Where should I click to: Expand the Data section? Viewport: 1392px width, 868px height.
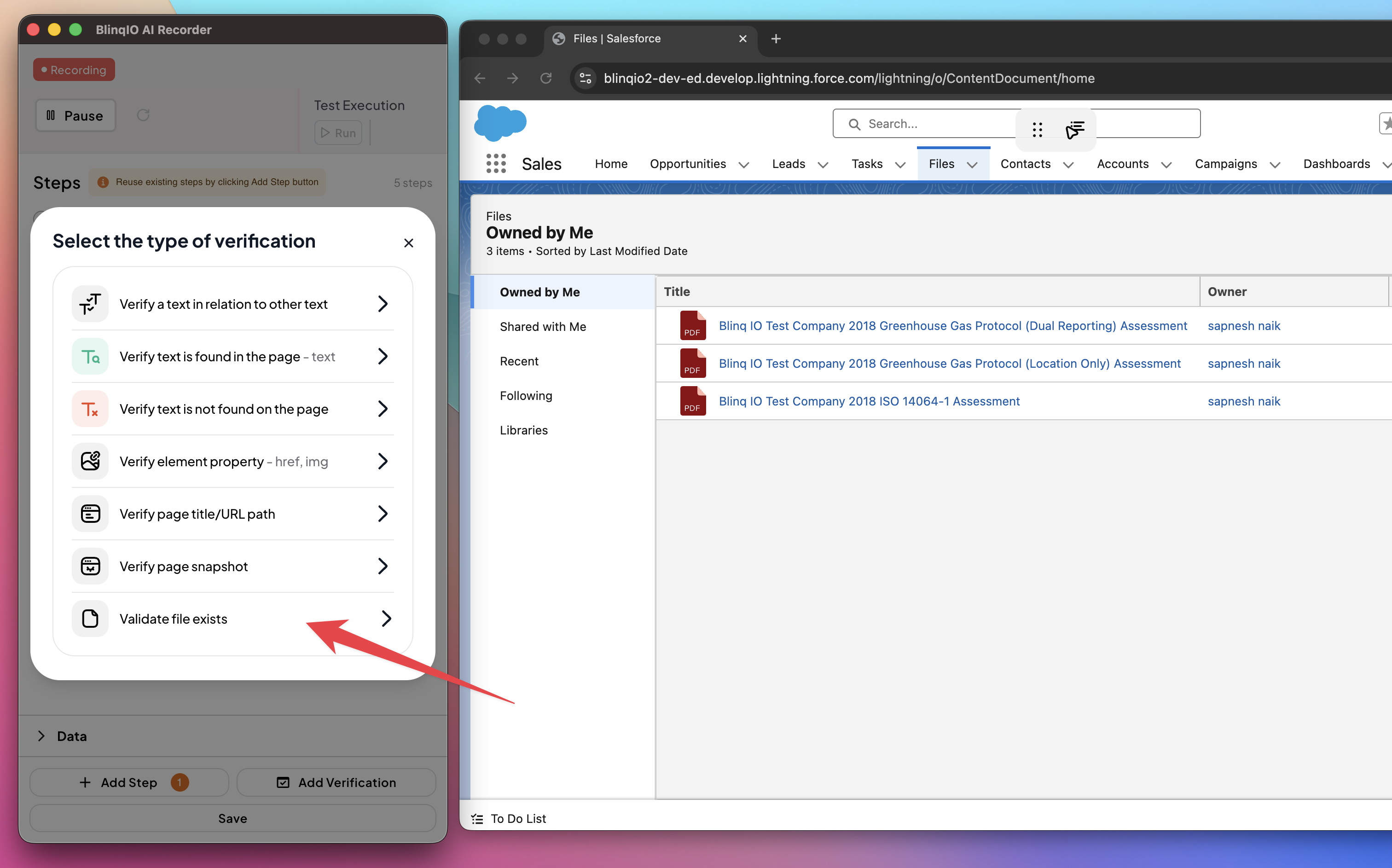pyautogui.click(x=41, y=736)
